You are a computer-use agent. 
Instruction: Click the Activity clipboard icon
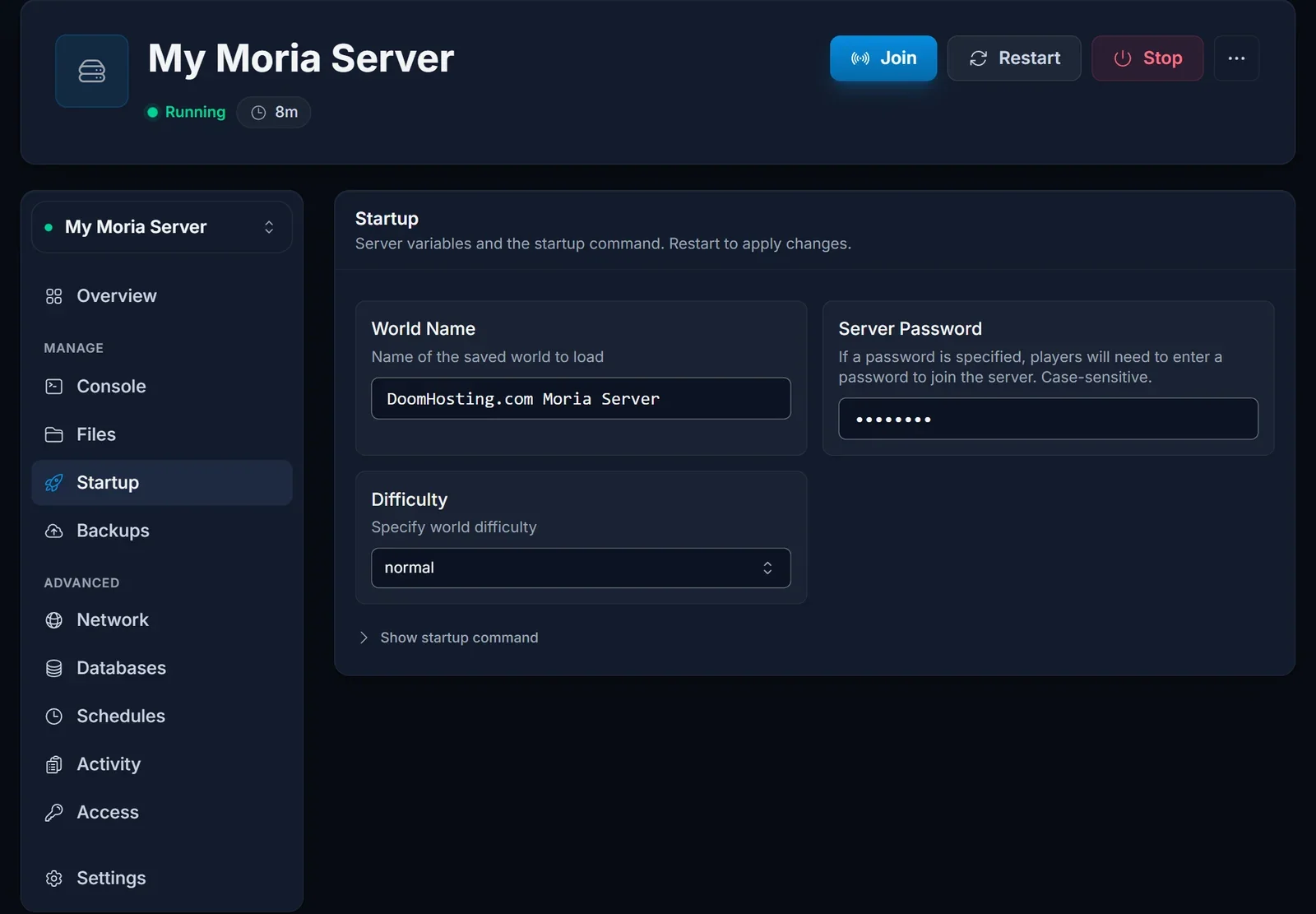[x=54, y=765]
